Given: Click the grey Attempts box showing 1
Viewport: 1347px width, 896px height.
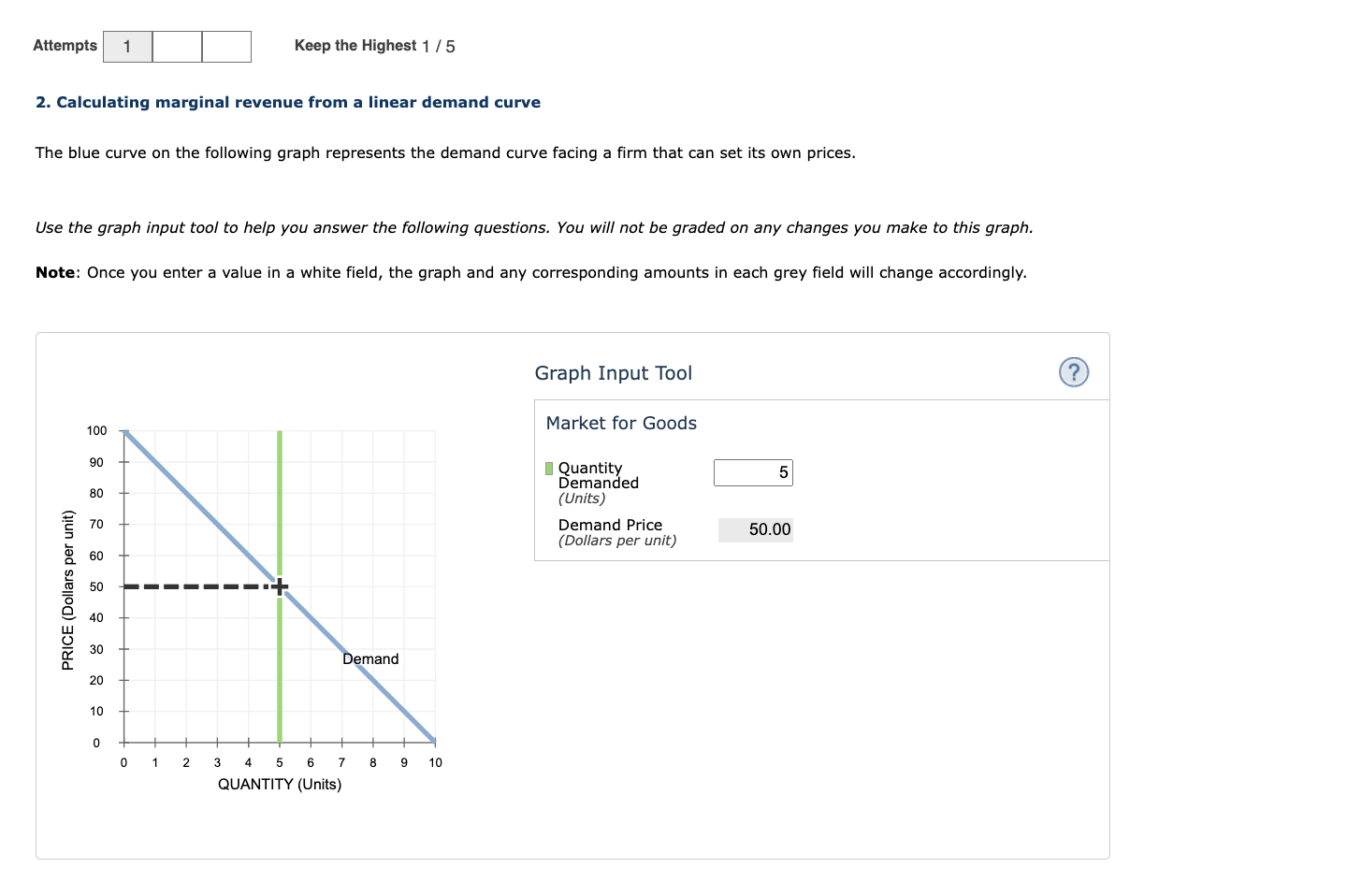Looking at the screenshot, I should pos(126,46).
